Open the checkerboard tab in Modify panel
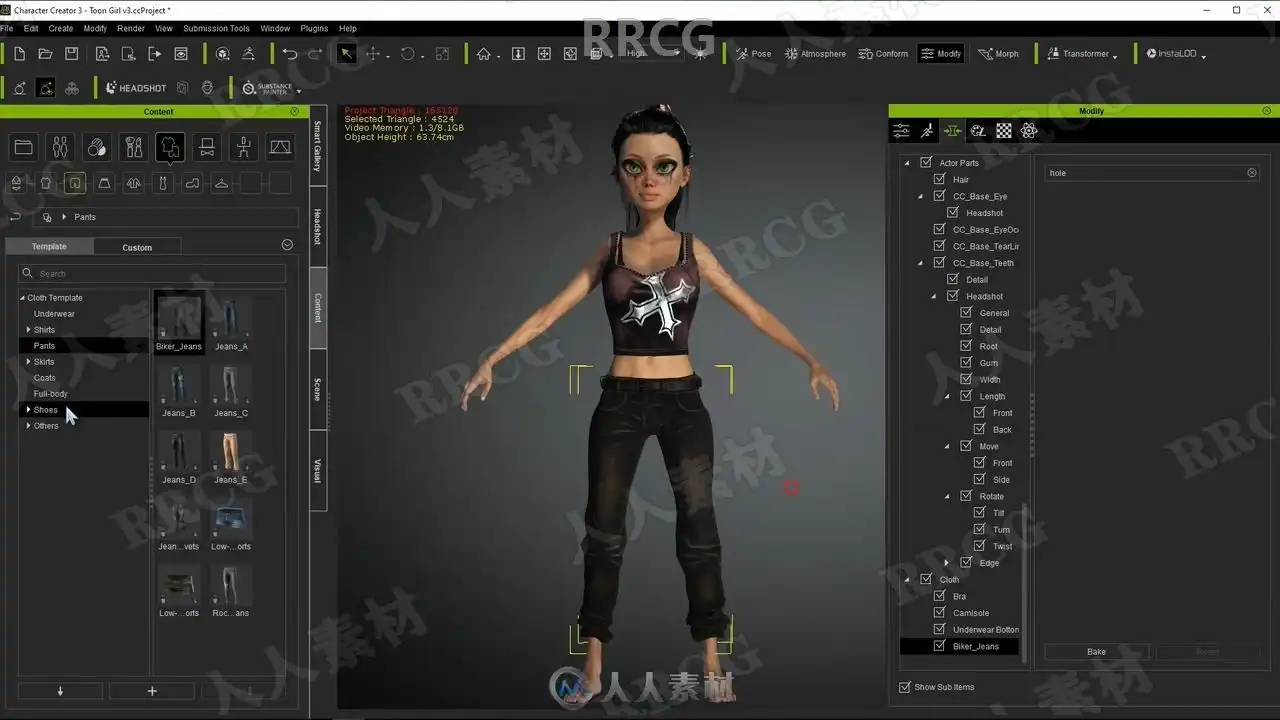The width and height of the screenshot is (1280, 720). [x=1004, y=131]
